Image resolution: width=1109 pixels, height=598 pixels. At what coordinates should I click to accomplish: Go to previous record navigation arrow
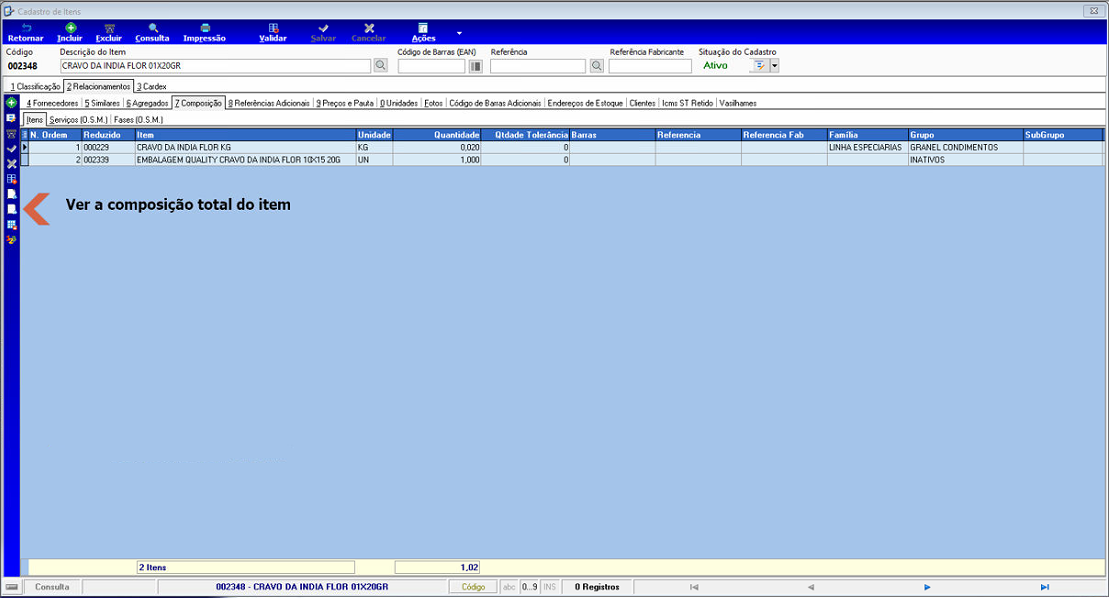pyautogui.click(x=811, y=587)
